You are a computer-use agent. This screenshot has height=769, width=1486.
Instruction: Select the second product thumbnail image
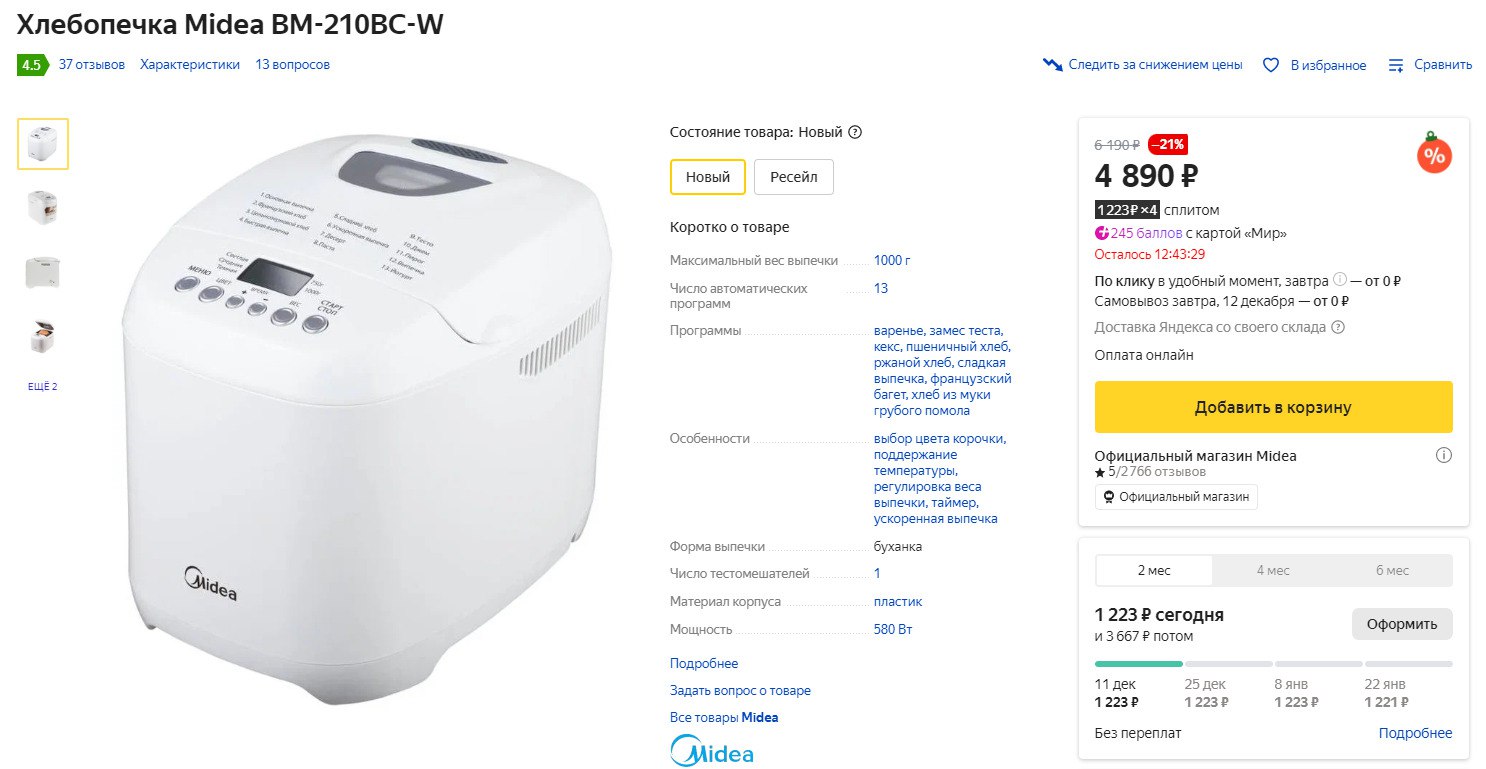(43, 207)
